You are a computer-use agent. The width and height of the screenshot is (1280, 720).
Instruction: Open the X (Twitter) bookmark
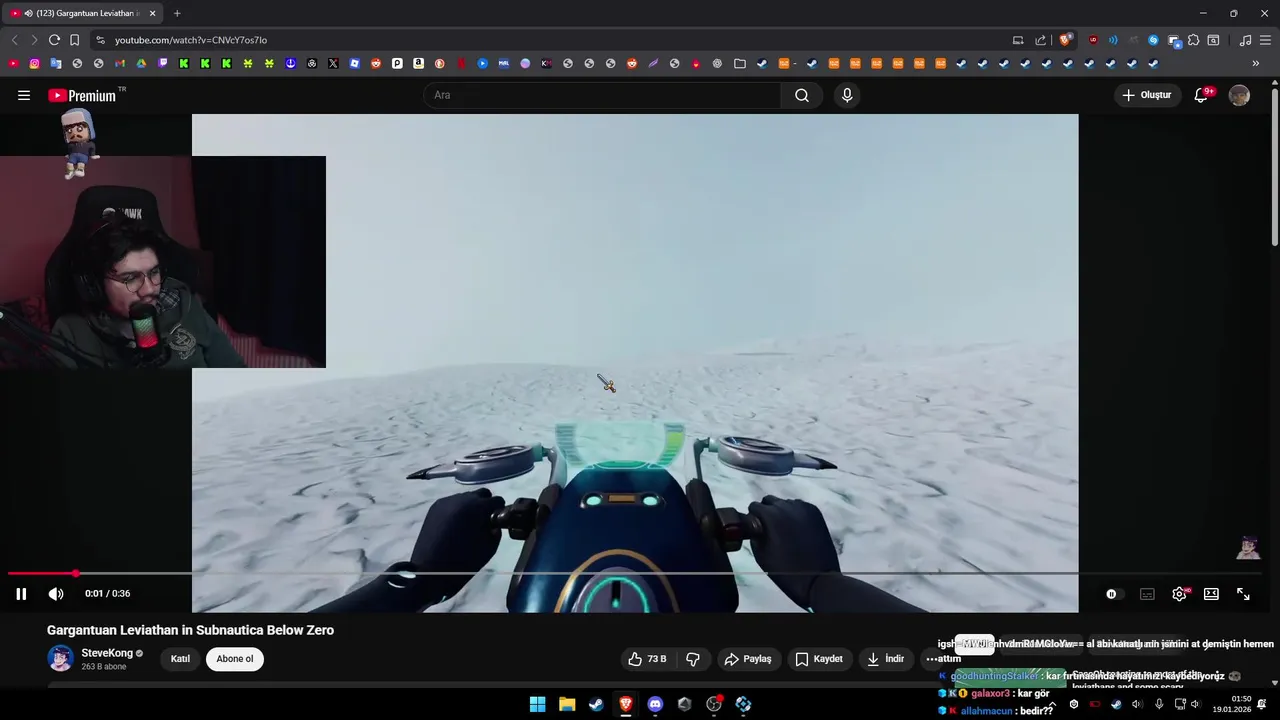click(333, 63)
